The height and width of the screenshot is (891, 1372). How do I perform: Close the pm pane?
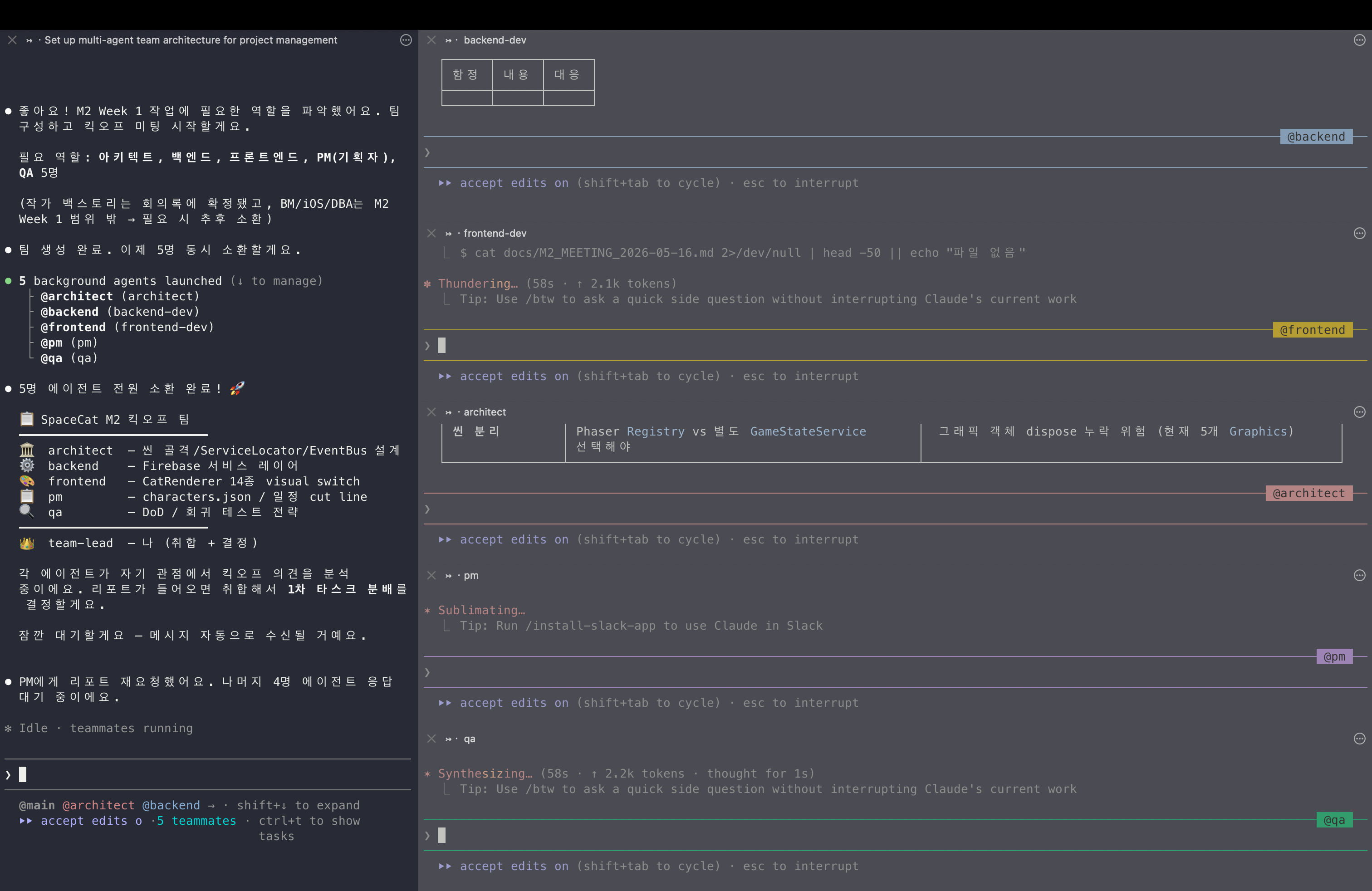click(x=431, y=575)
